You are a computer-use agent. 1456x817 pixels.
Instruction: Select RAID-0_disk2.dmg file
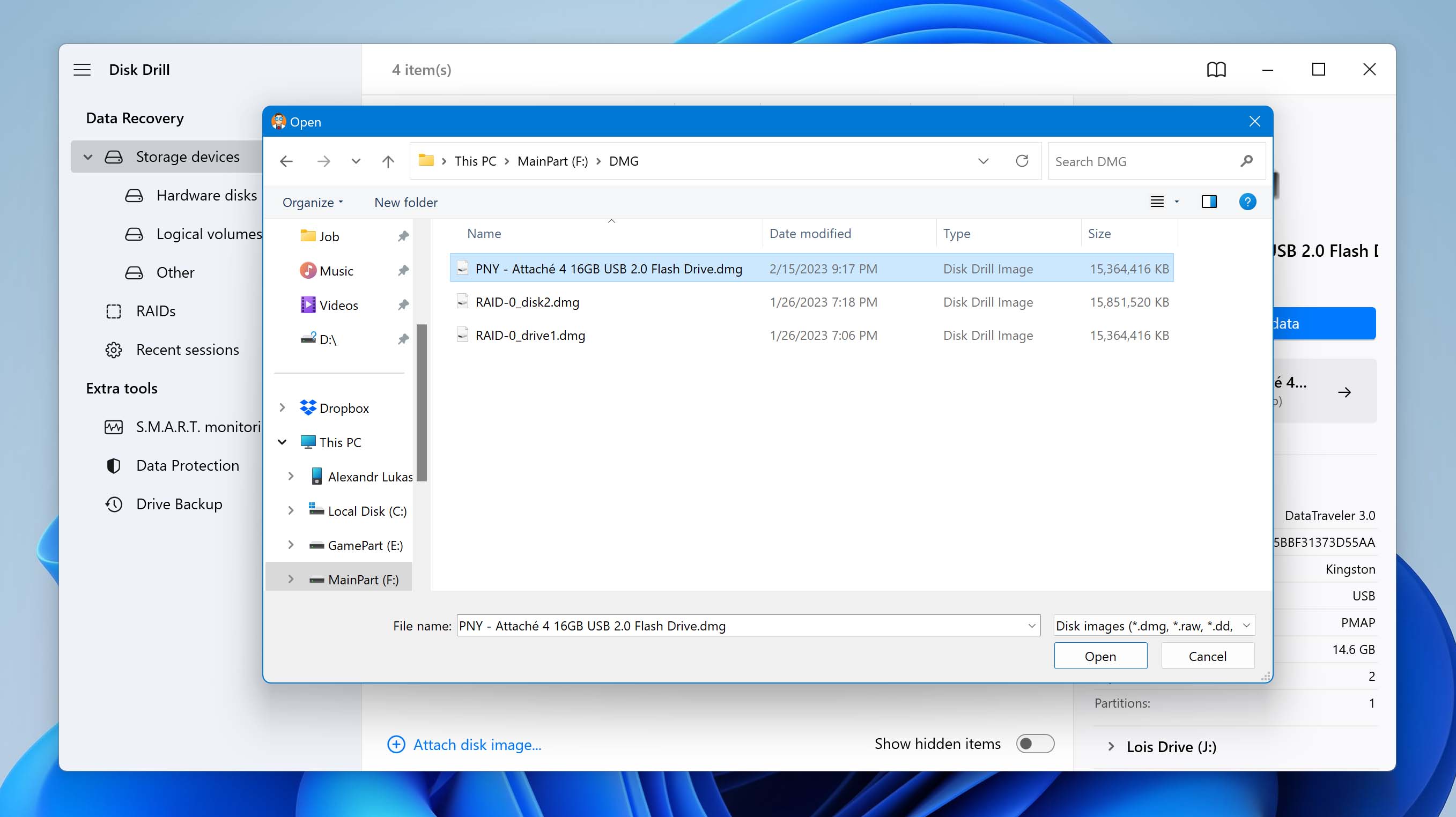pyautogui.click(x=811, y=302)
